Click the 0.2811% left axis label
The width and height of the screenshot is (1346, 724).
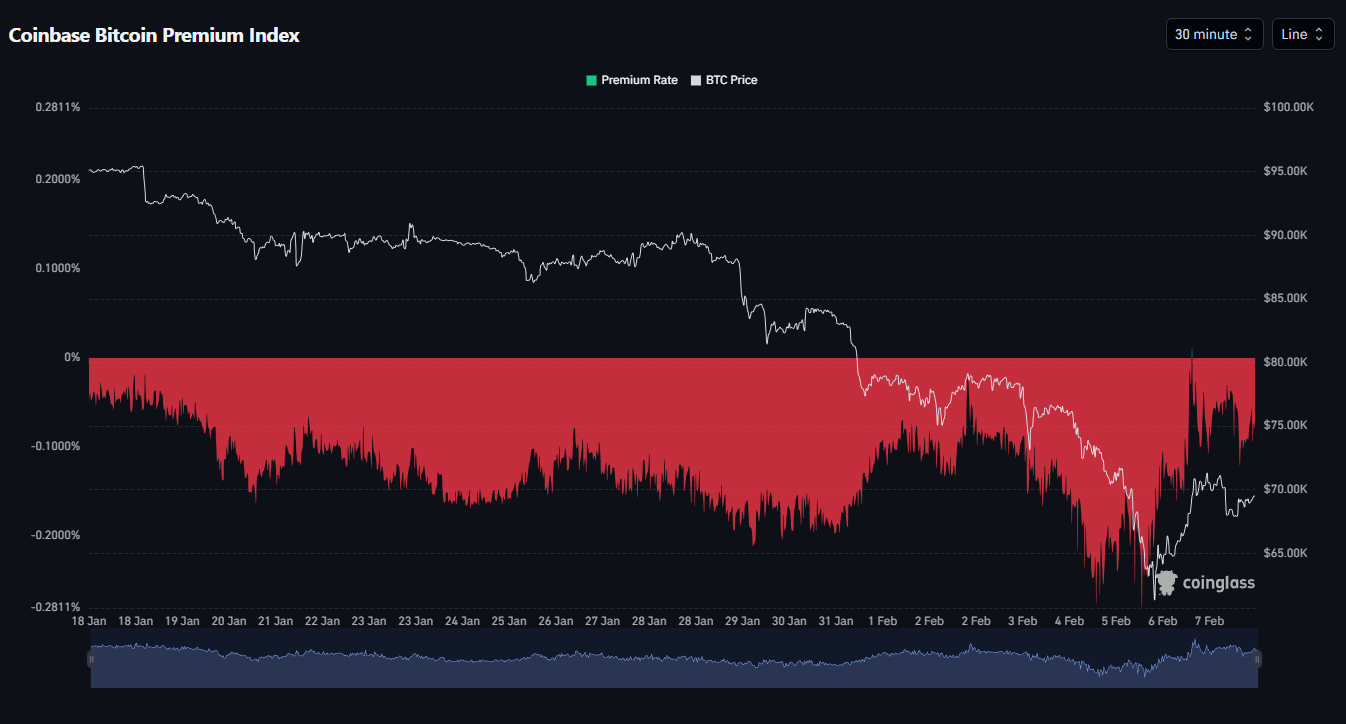coord(57,107)
